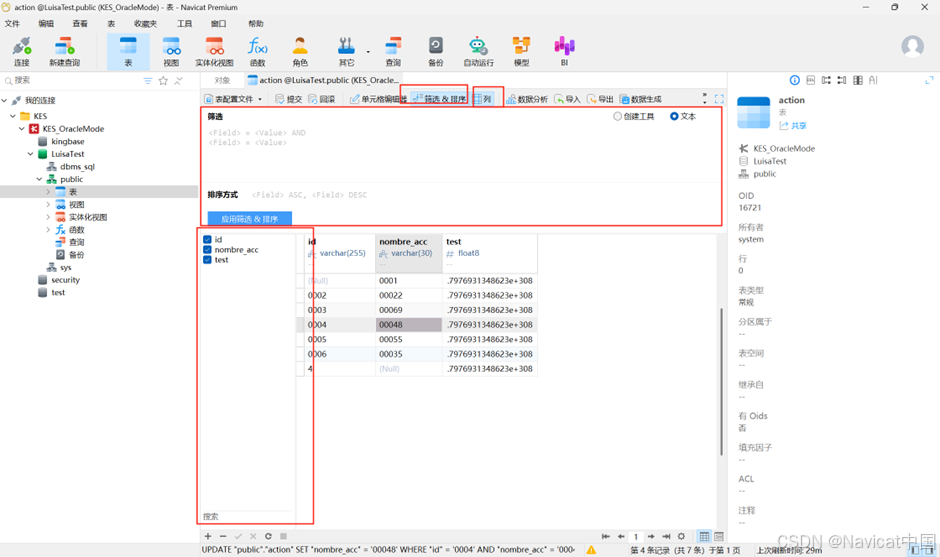Image resolution: width=940 pixels, height=557 pixels.
Task: Click the column list 搜索 search field
Action: point(247,516)
